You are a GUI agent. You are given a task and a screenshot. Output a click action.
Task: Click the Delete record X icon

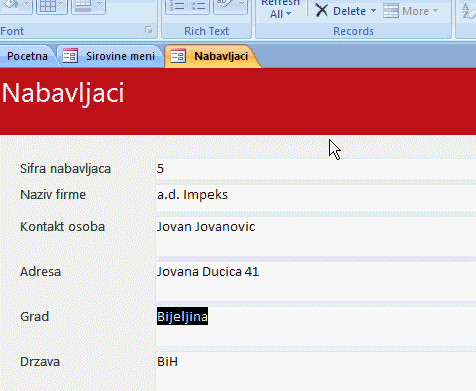322,10
